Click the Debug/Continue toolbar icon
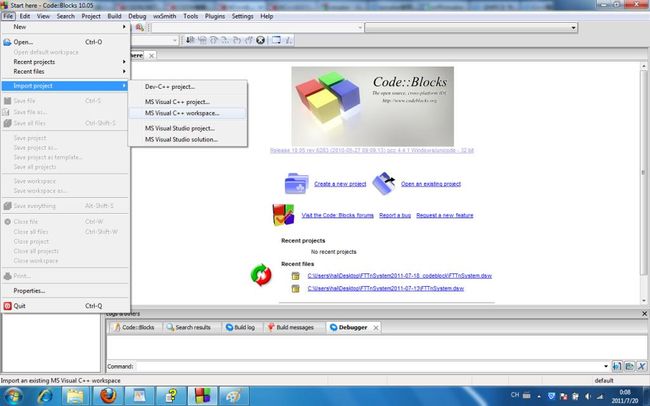 pos(190,40)
